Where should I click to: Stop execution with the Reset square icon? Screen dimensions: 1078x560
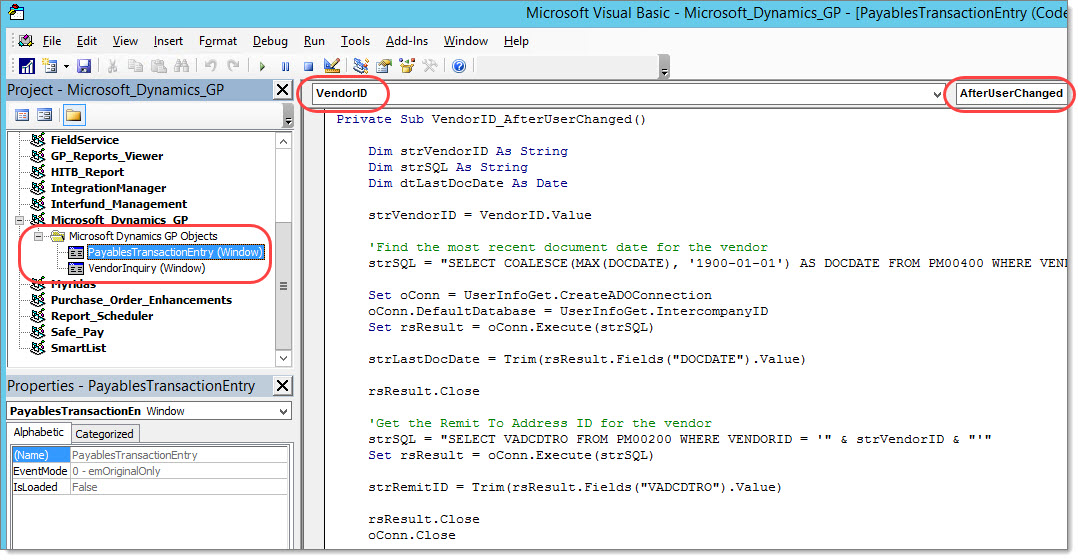coord(308,67)
